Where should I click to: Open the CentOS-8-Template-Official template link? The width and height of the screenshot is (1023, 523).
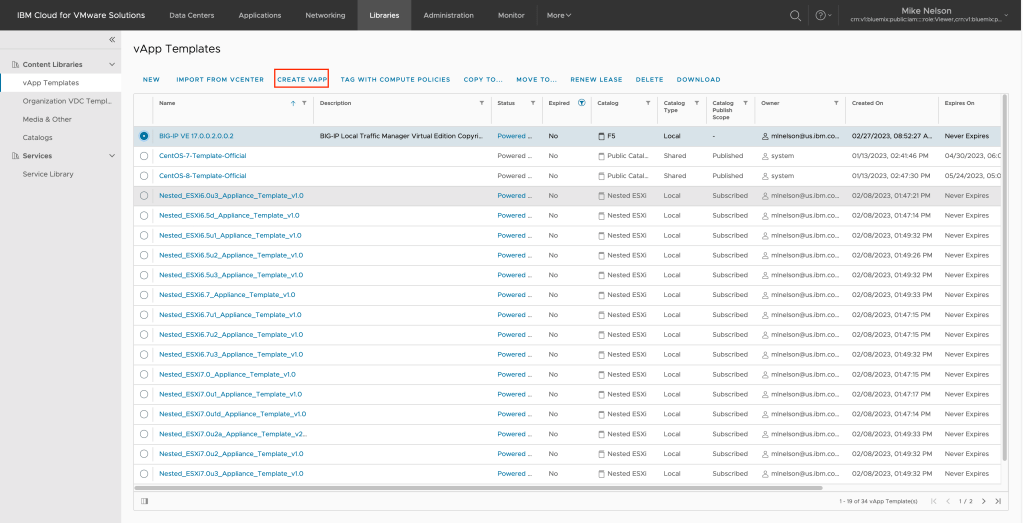[202, 176]
